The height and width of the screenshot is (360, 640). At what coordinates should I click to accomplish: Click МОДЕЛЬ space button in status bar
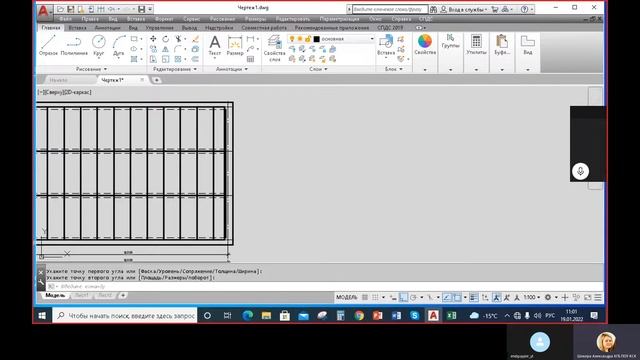point(346,298)
